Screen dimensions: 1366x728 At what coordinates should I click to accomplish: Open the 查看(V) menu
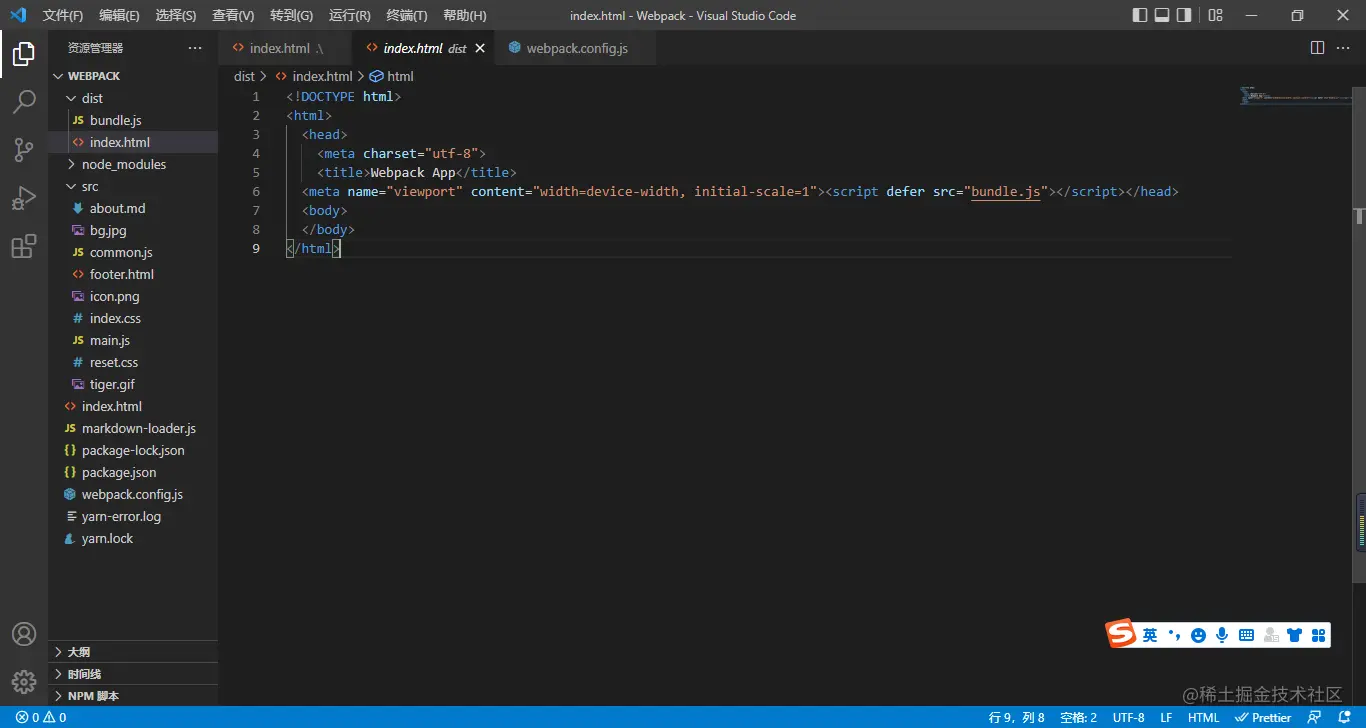[x=233, y=15]
